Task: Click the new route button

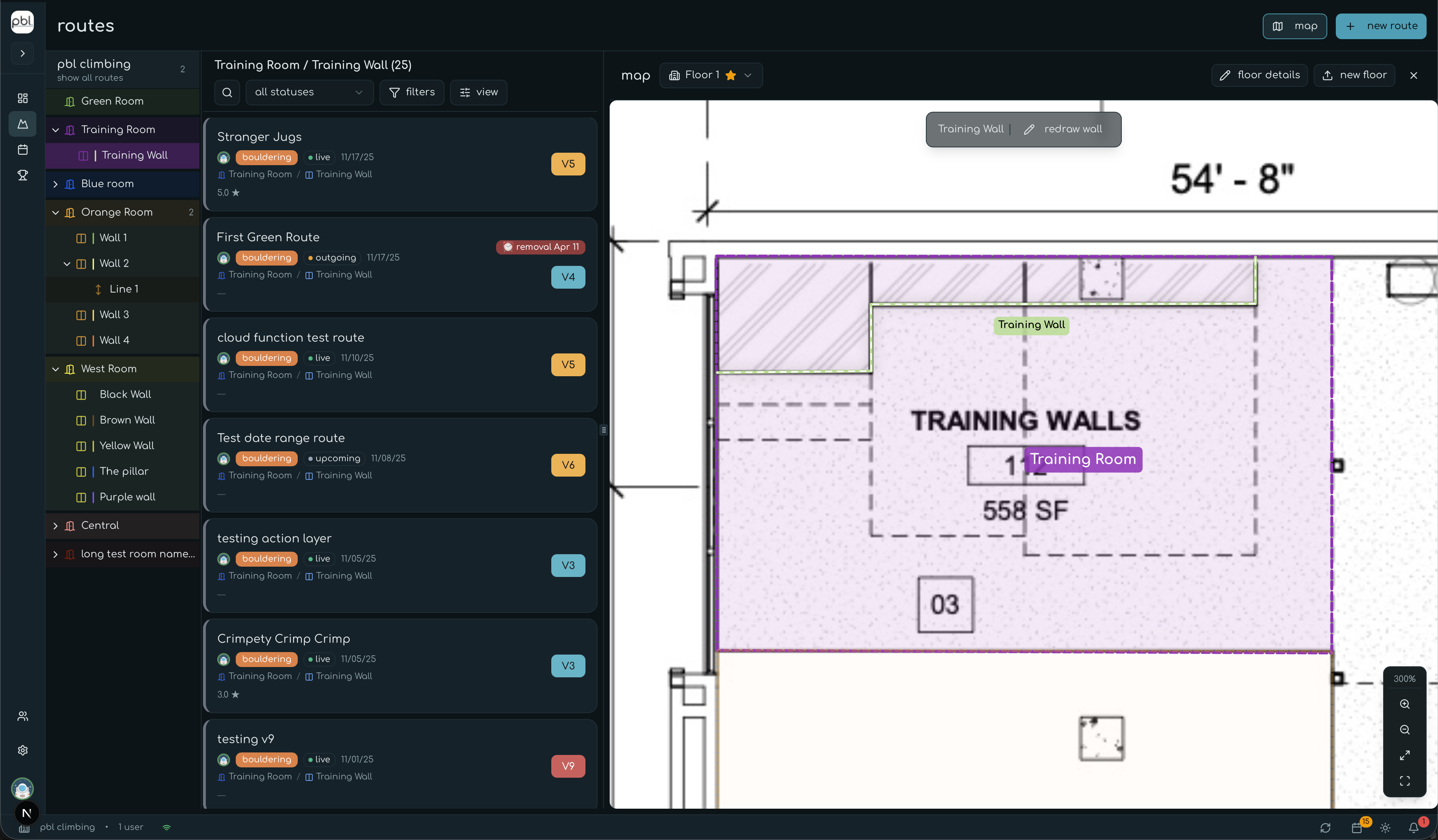Action: [1380, 26]
